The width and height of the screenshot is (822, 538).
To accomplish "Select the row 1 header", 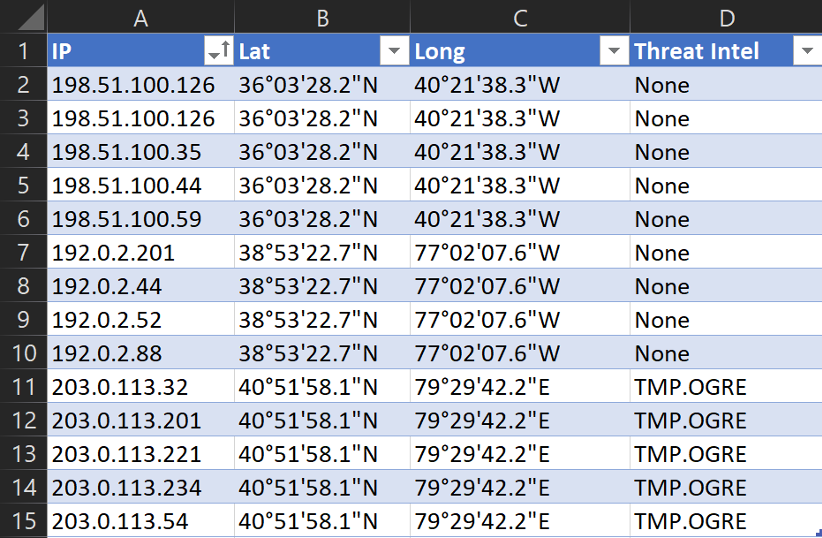I will 23,51.
